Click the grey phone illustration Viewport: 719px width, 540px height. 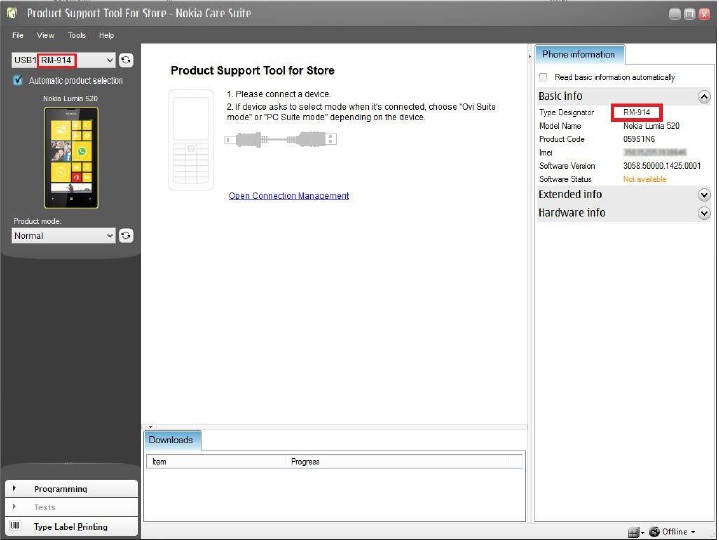191,140
